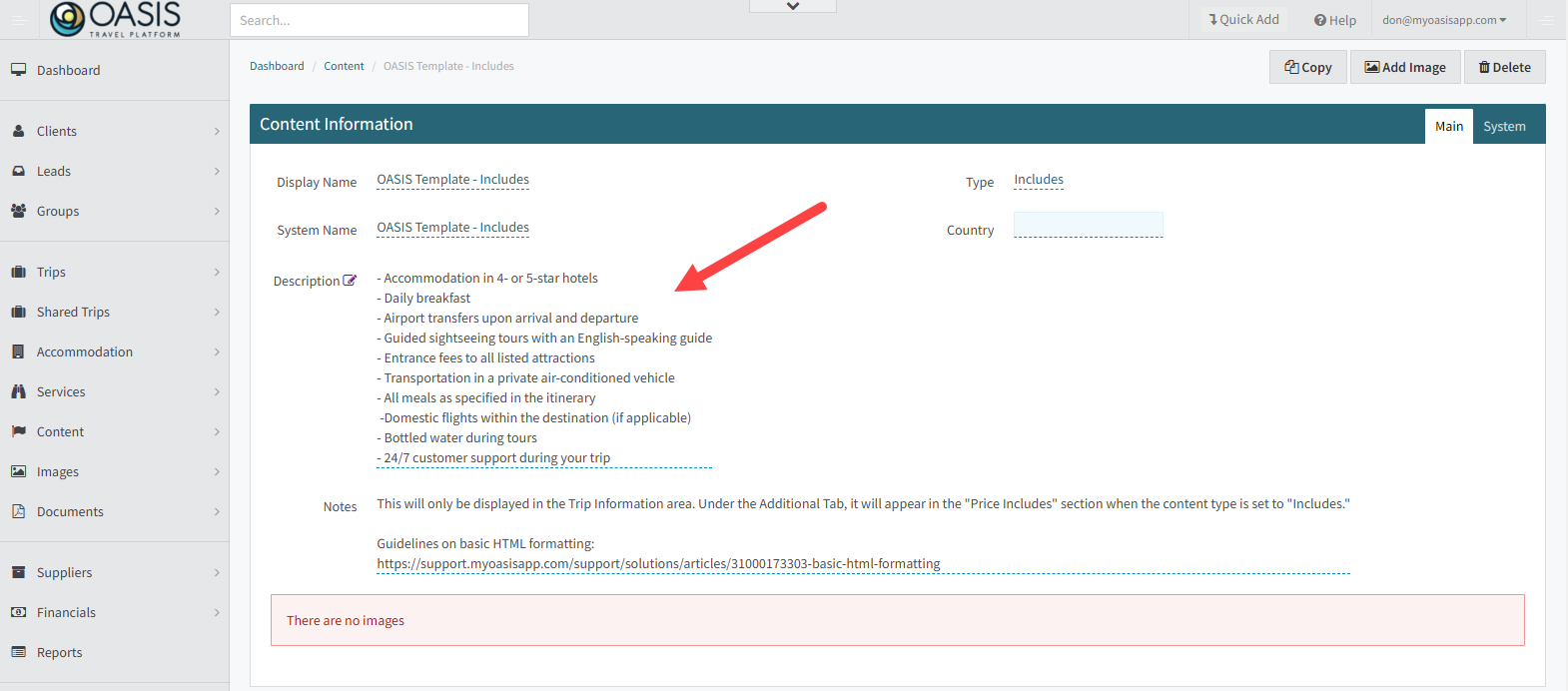Expand the Trips submenu chevron
1568x691 pixels.
[x=217, y=272]
